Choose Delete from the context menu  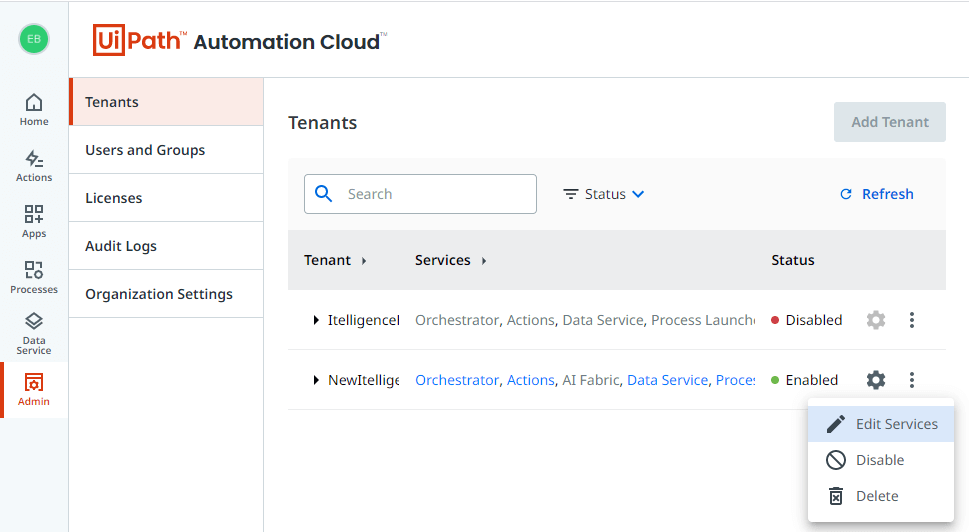point(881,496)
